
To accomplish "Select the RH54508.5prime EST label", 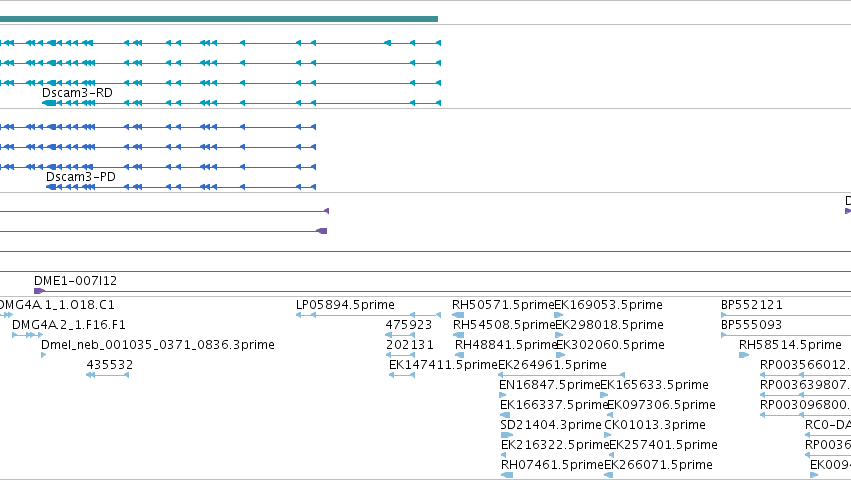I will tap(504, 325).
